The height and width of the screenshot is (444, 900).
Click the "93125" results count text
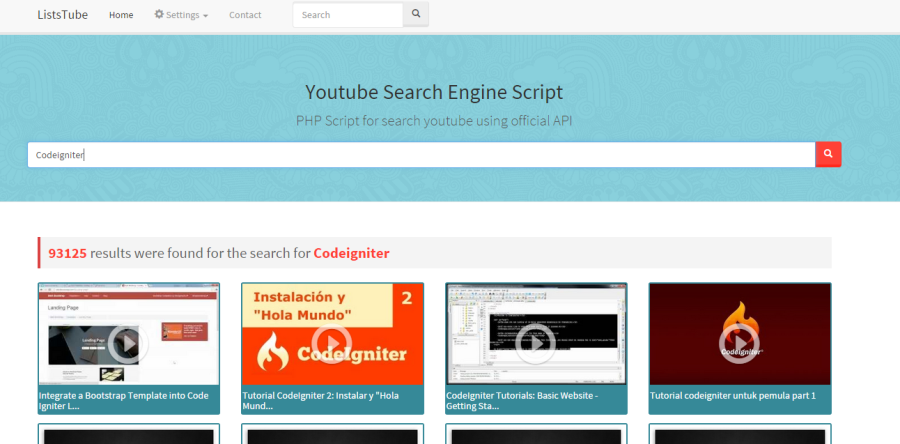[68, 253]
